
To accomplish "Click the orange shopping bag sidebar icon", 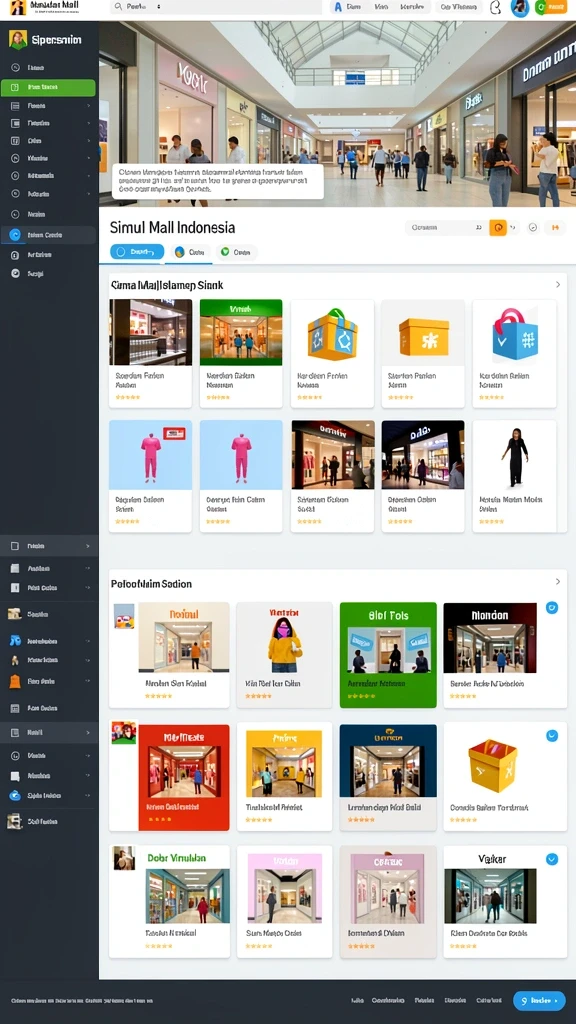I will click(15, 681).
